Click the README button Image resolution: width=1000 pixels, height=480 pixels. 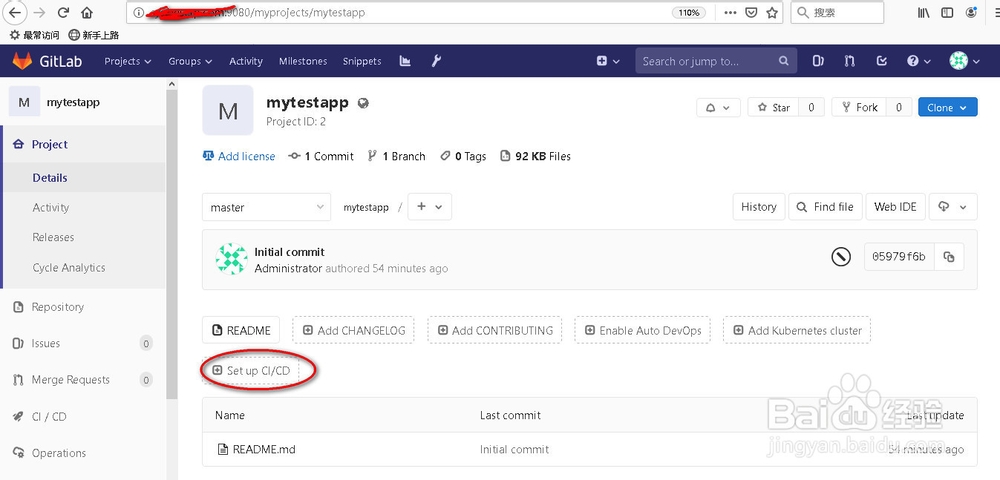[241, 330]
